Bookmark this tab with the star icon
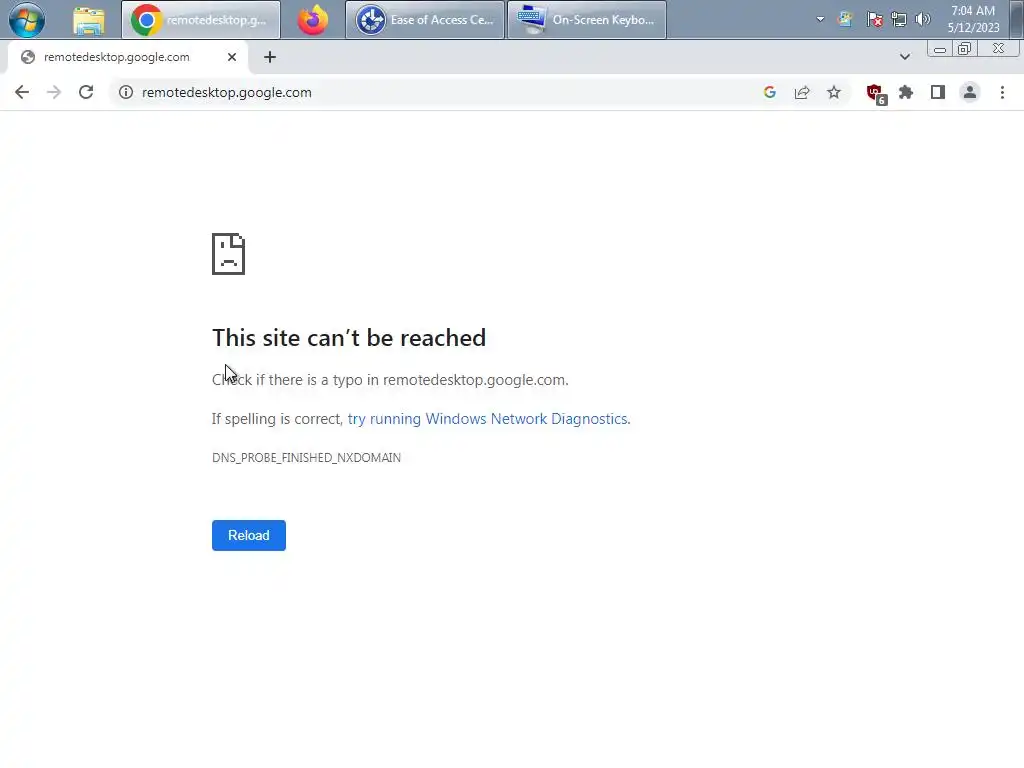Viewport: 1024px width, 768px height. [834, 92]
